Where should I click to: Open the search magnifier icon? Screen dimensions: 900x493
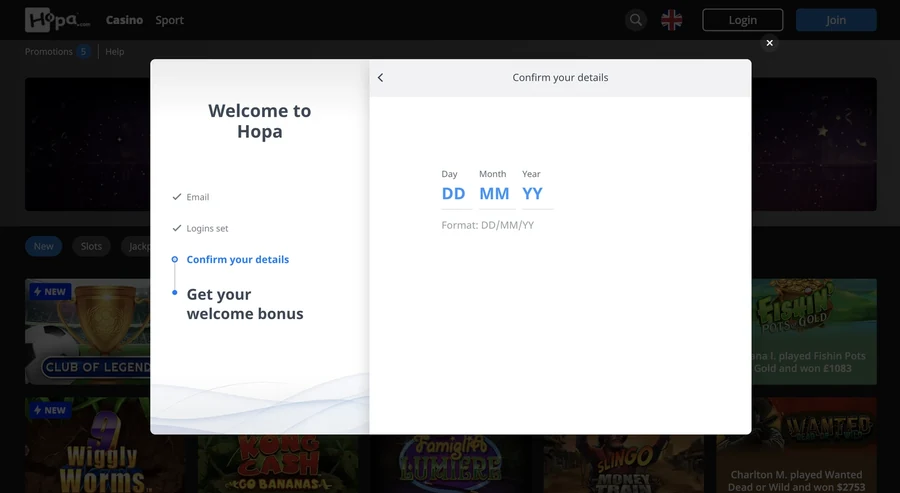click(x=635, y=20)
